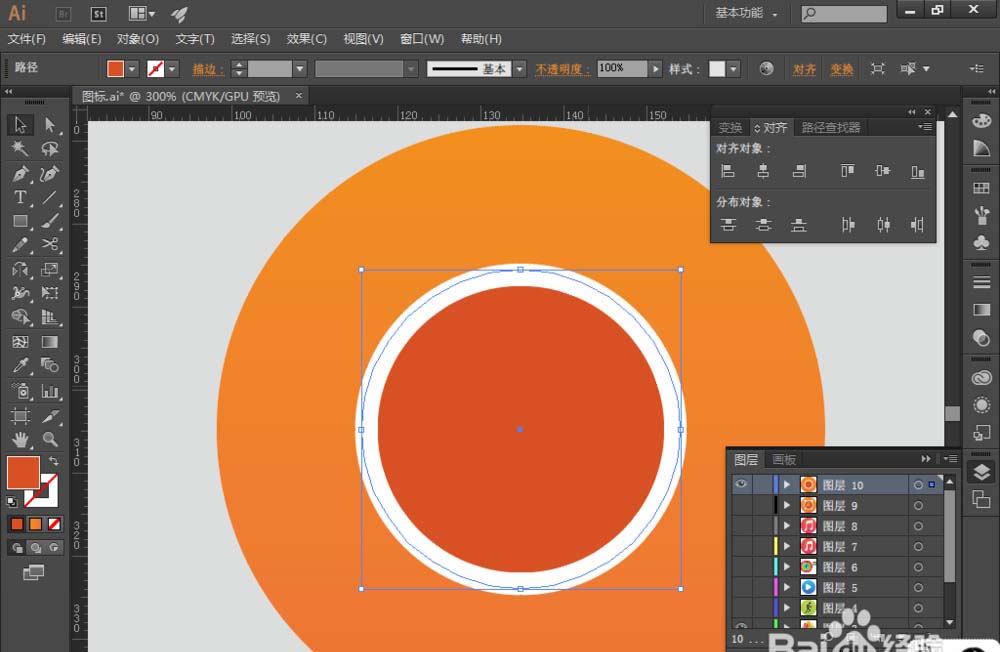The image size is (1000, 652).
Task: Open Layers panel icon in right dock
Action: coord(981,472)
